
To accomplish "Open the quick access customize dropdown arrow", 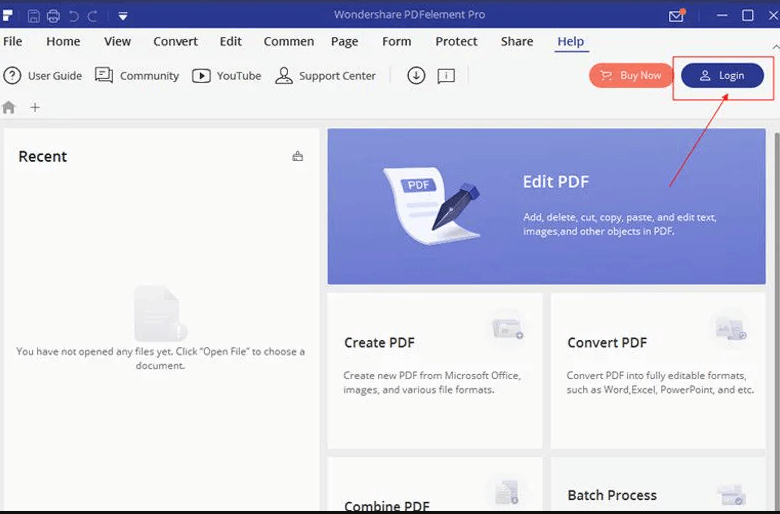I will click(x=123, y=16).
